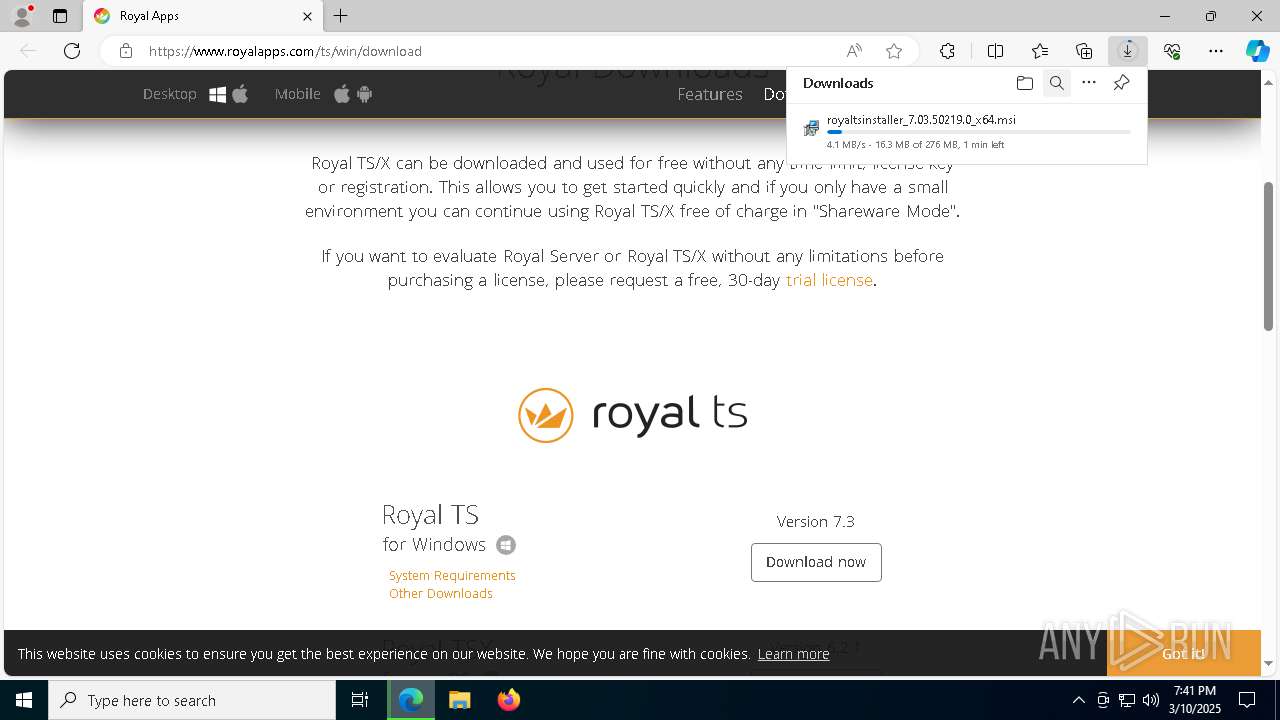Open File Explorer from taskbar

pyautogui.click(x=459, y=700)
